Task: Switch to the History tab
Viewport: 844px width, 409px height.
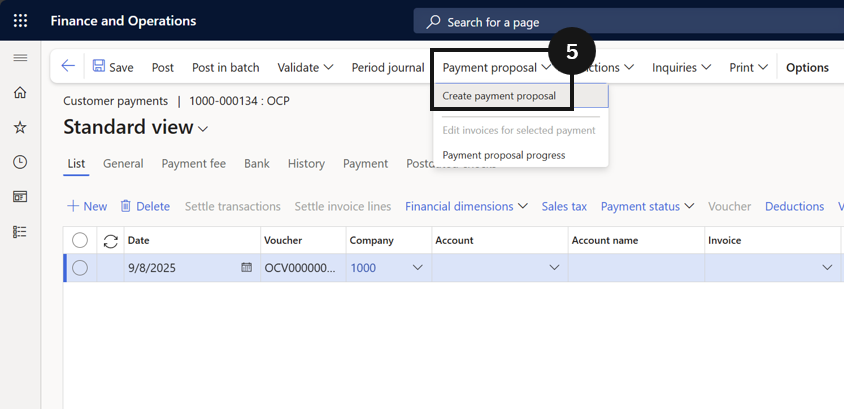Action: click(x=306, y=164)
